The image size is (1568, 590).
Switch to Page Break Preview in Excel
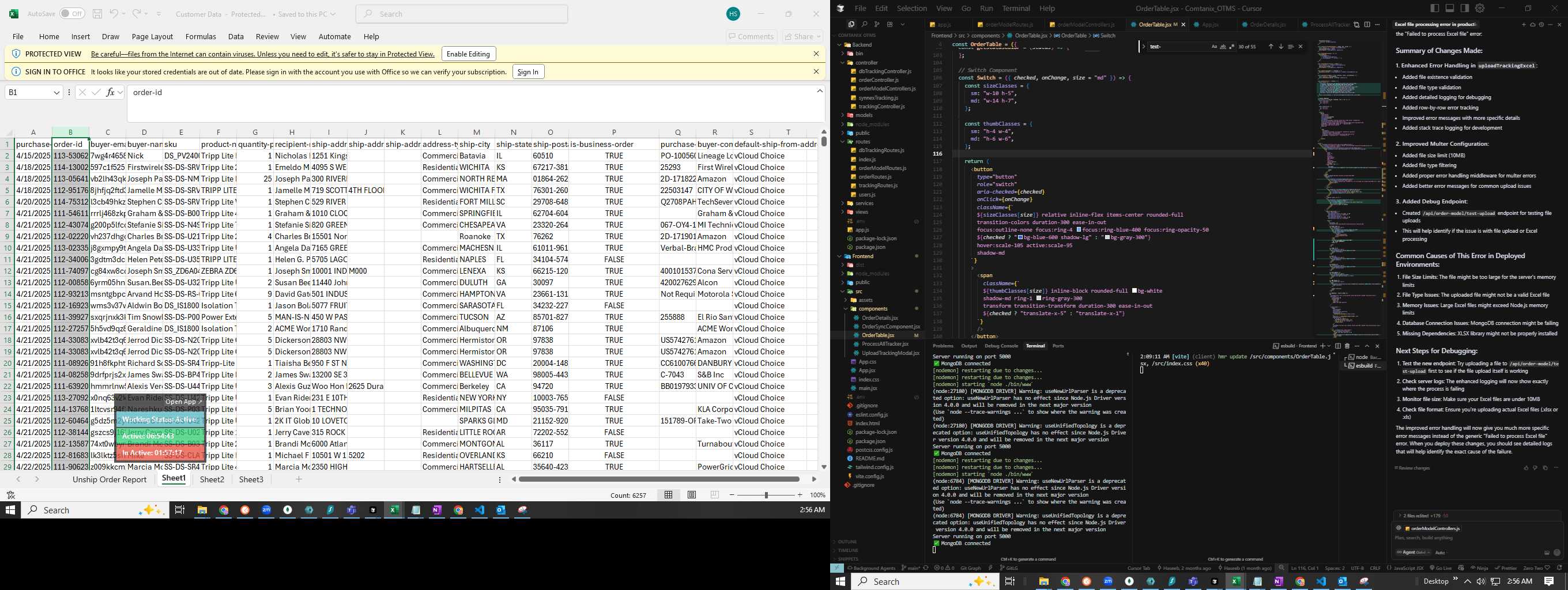coord(715,495)
